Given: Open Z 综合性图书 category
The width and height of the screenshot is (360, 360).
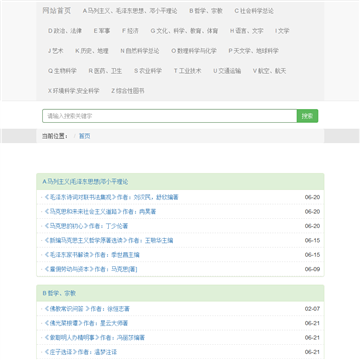Looking at the screenshot, I should click(128, 91).
